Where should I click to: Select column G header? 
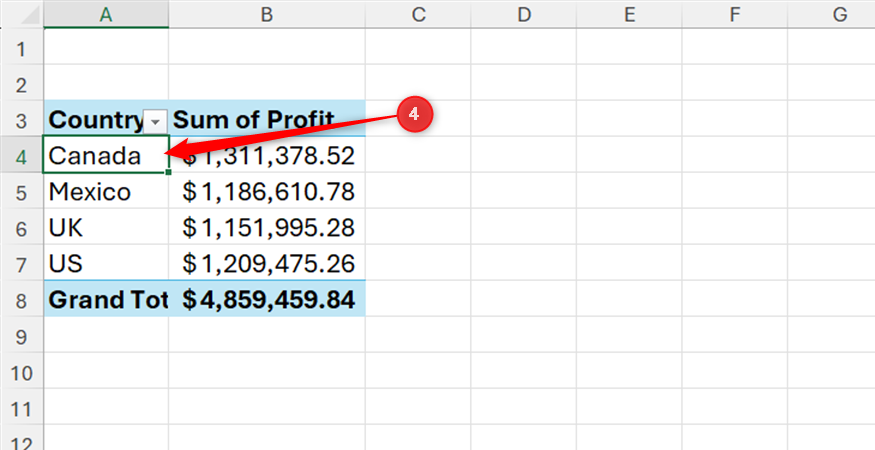(x=831, y=14)
